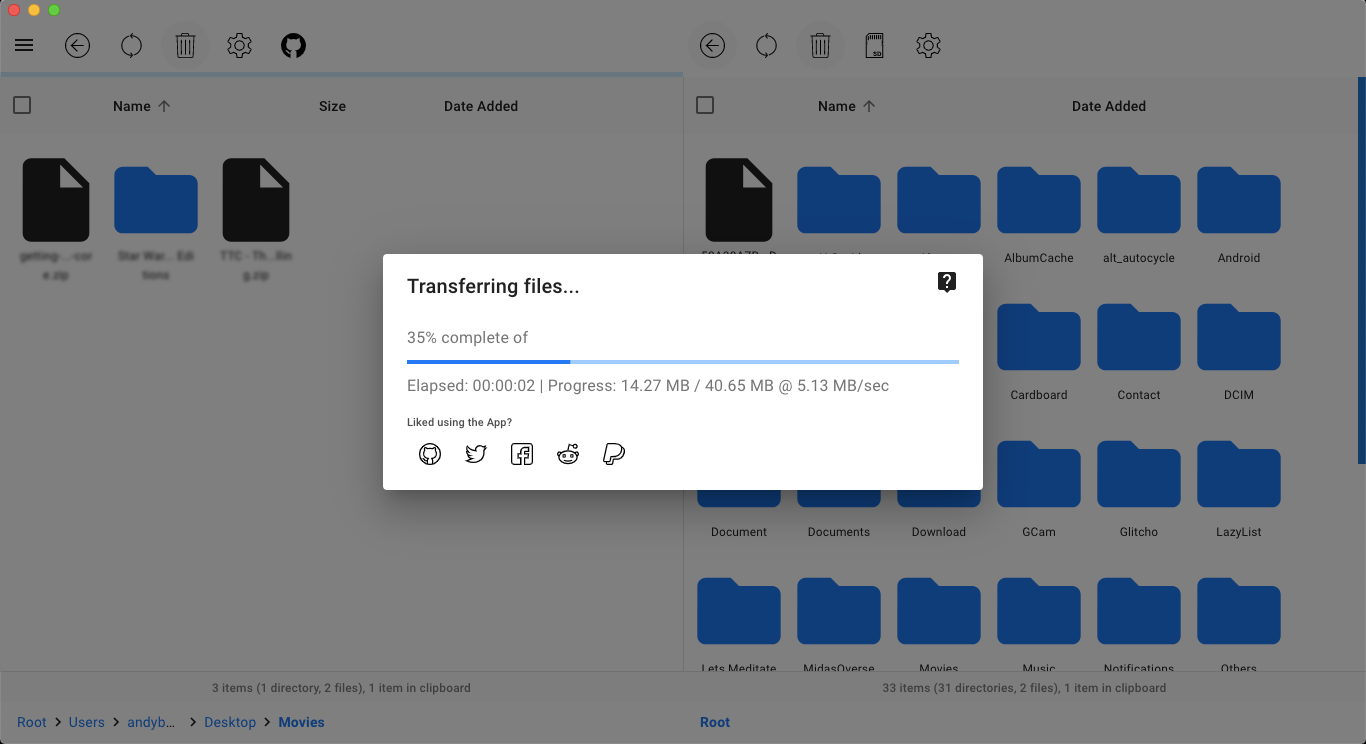Navigate to Desktop in the breadcrumb path
Screen dimensions: 1366x744
[230, 722]
